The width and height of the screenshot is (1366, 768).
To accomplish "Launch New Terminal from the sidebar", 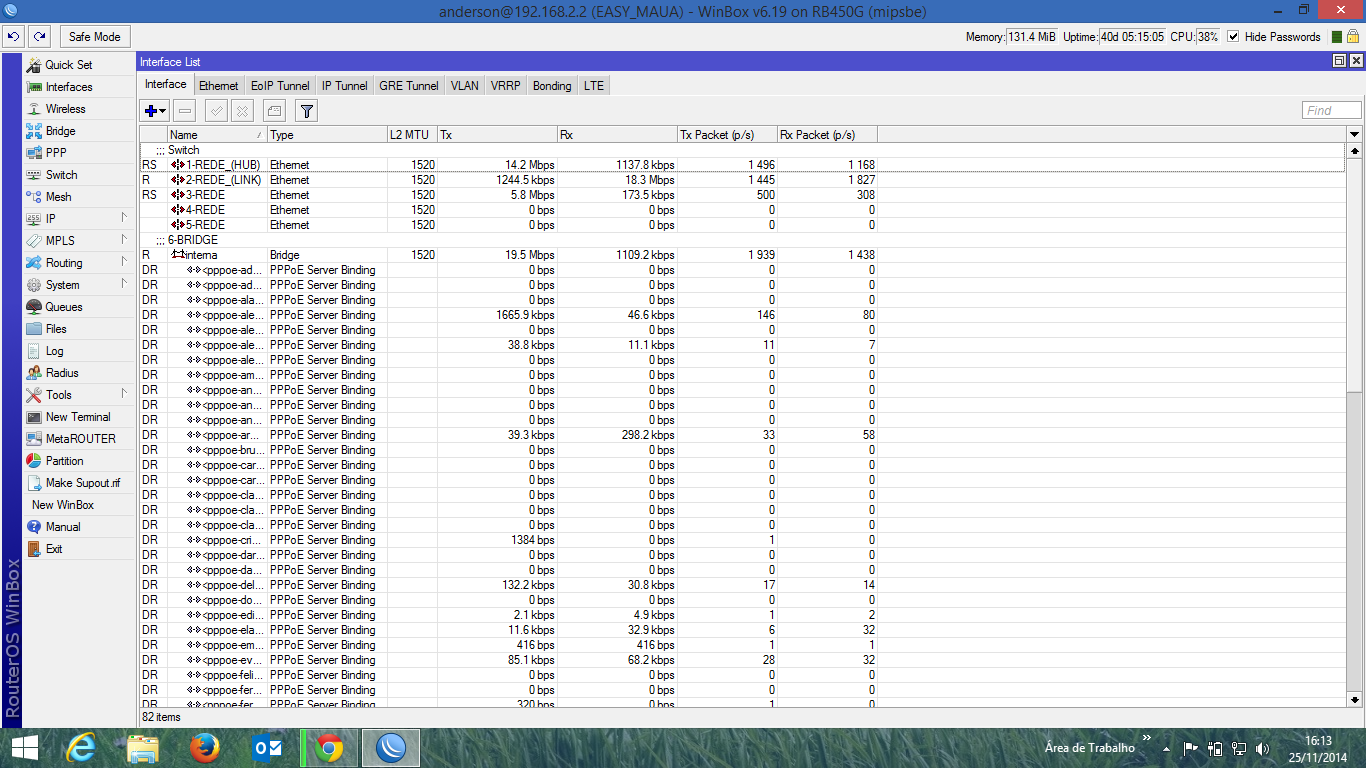I will tap(79, 417).
